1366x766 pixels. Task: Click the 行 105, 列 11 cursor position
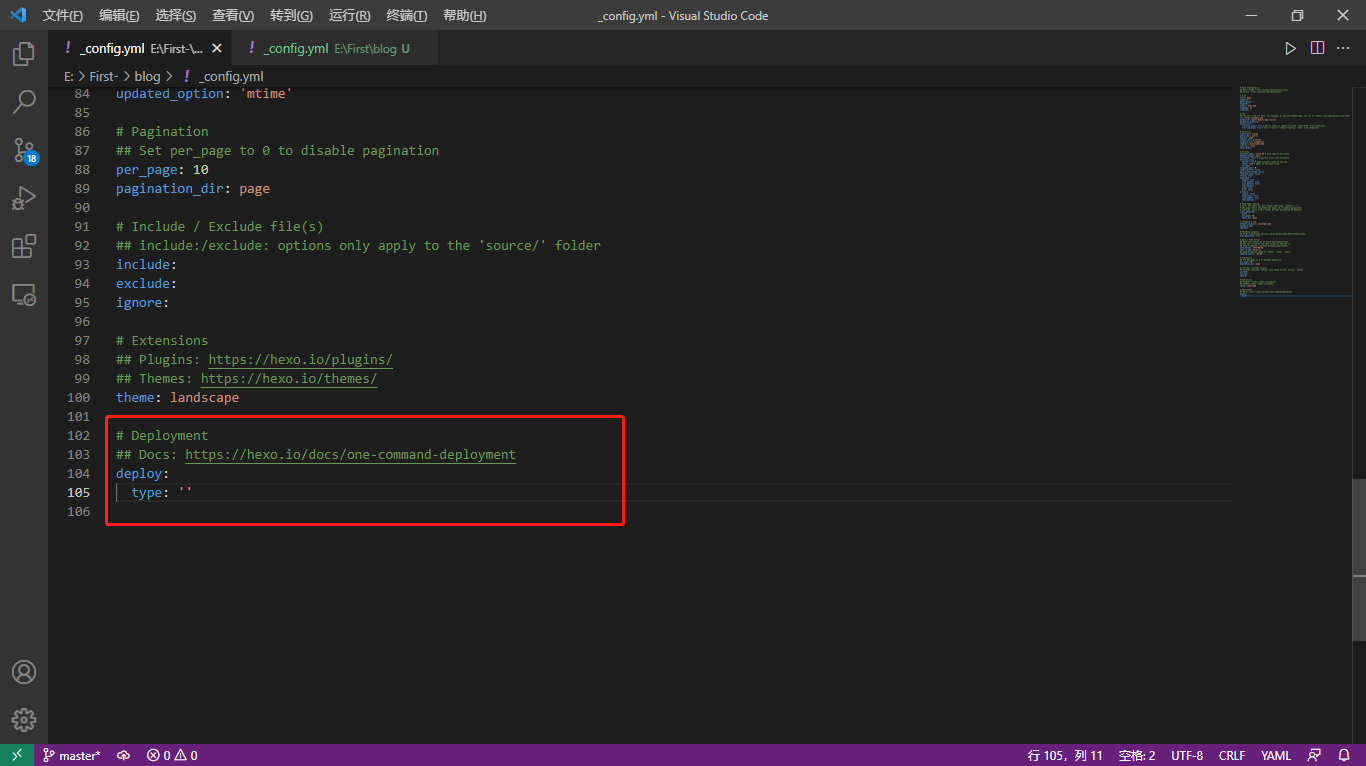point(1066,755)
